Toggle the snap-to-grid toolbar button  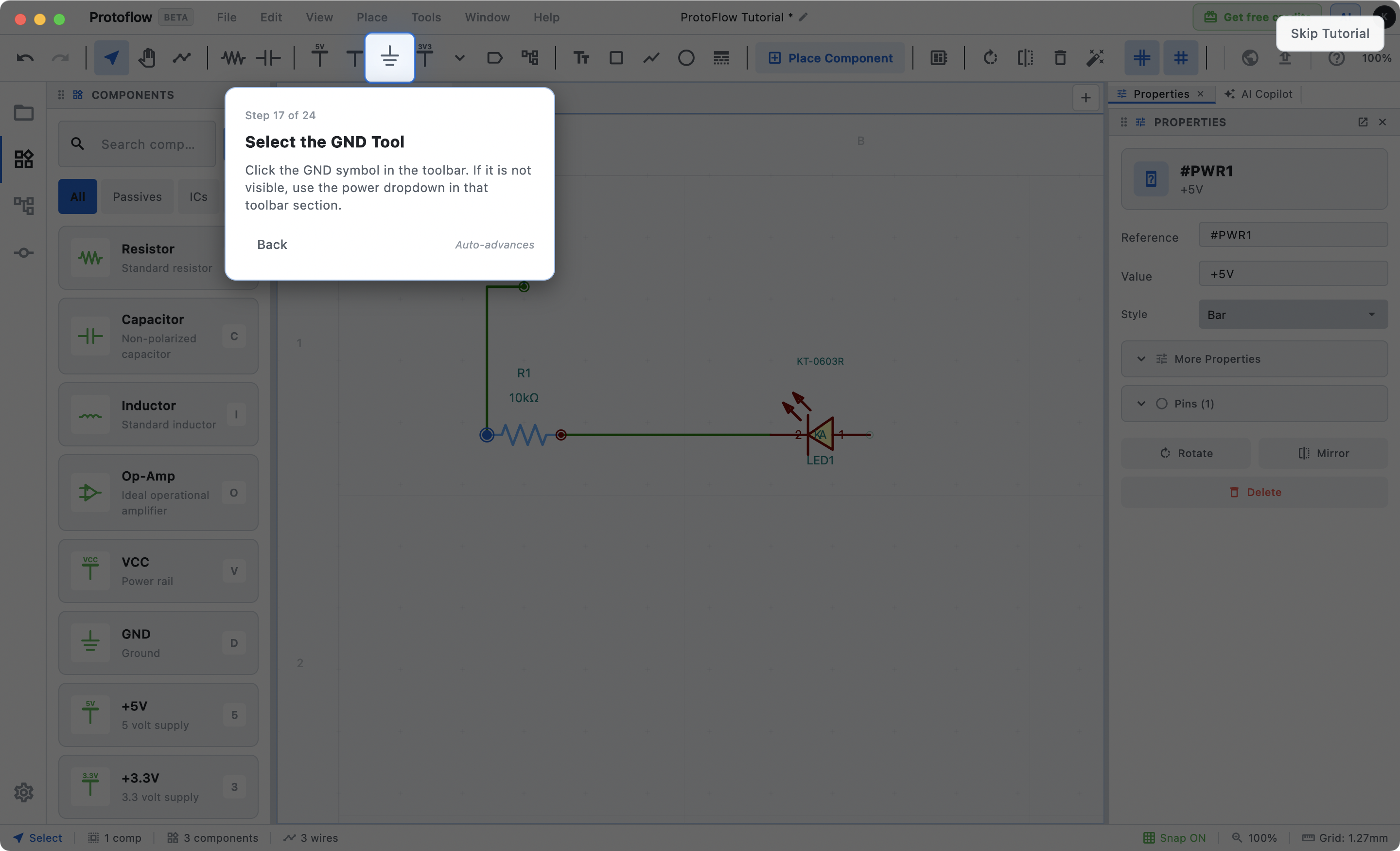tap(1142, 57)
